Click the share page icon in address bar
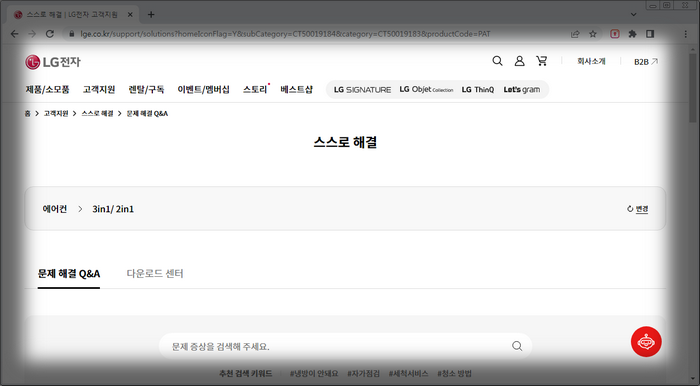700x386 pixels. [575, 34]
